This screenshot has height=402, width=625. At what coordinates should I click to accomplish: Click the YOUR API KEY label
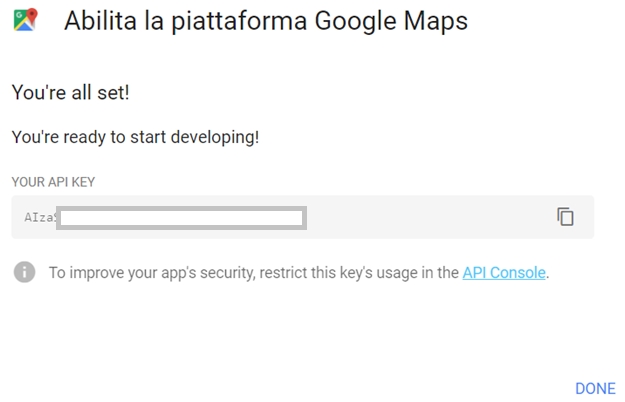pos(53,182)
